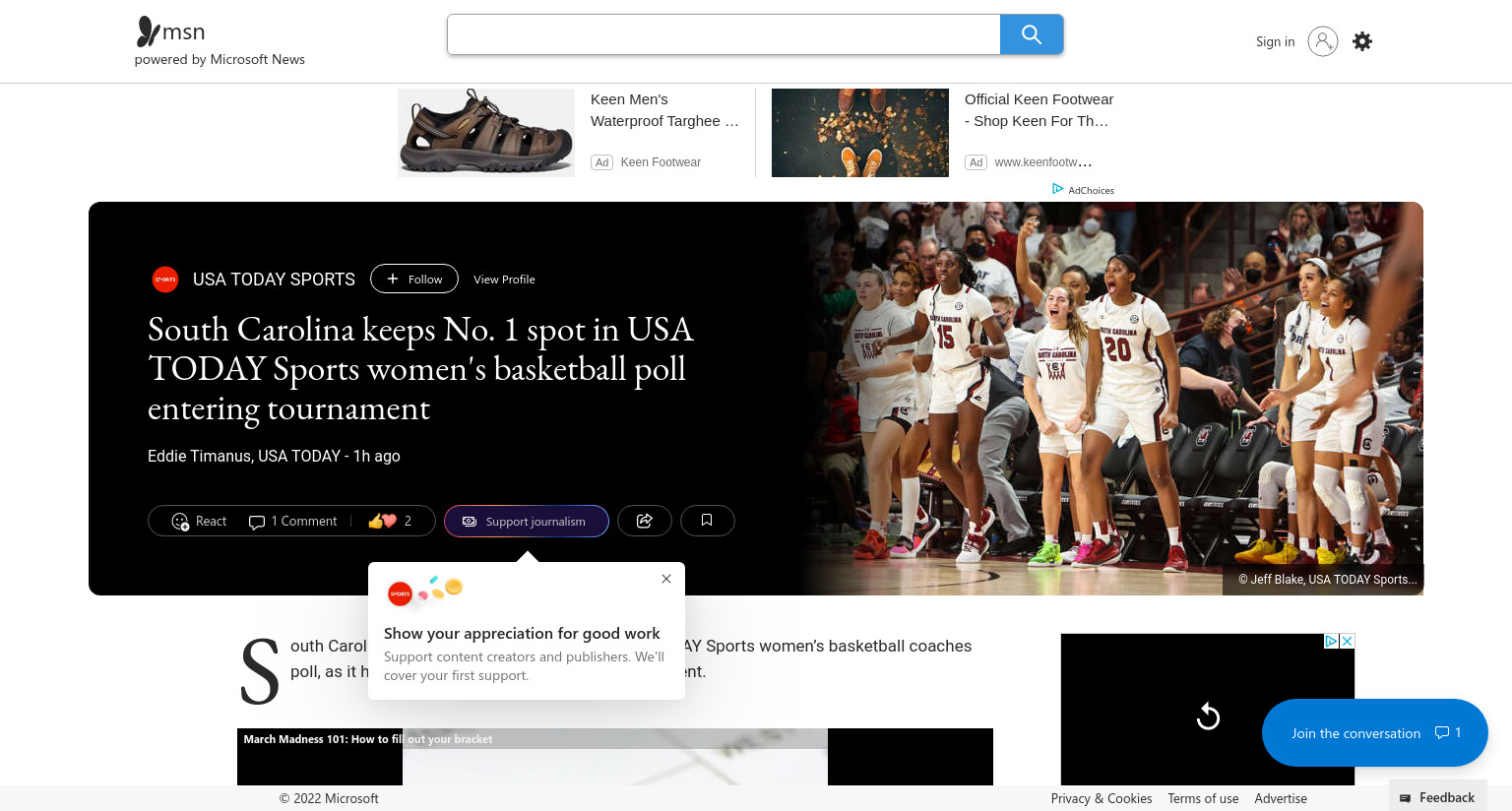Open the autumn leaves boots ad thumbnail
The width and height of the screenshot is (1512, 811).
[x=860, y=133]
